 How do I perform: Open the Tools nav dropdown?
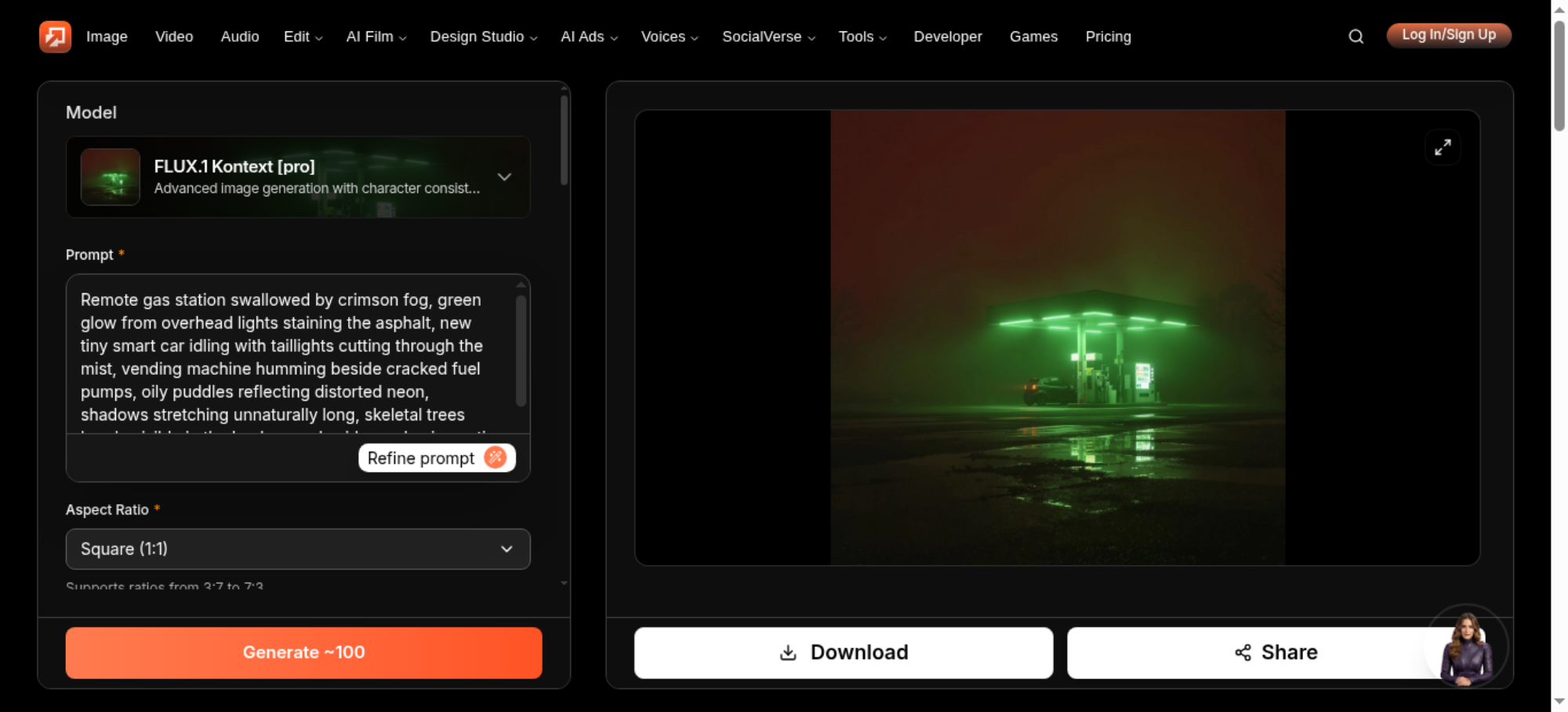[x=862, y=37]
